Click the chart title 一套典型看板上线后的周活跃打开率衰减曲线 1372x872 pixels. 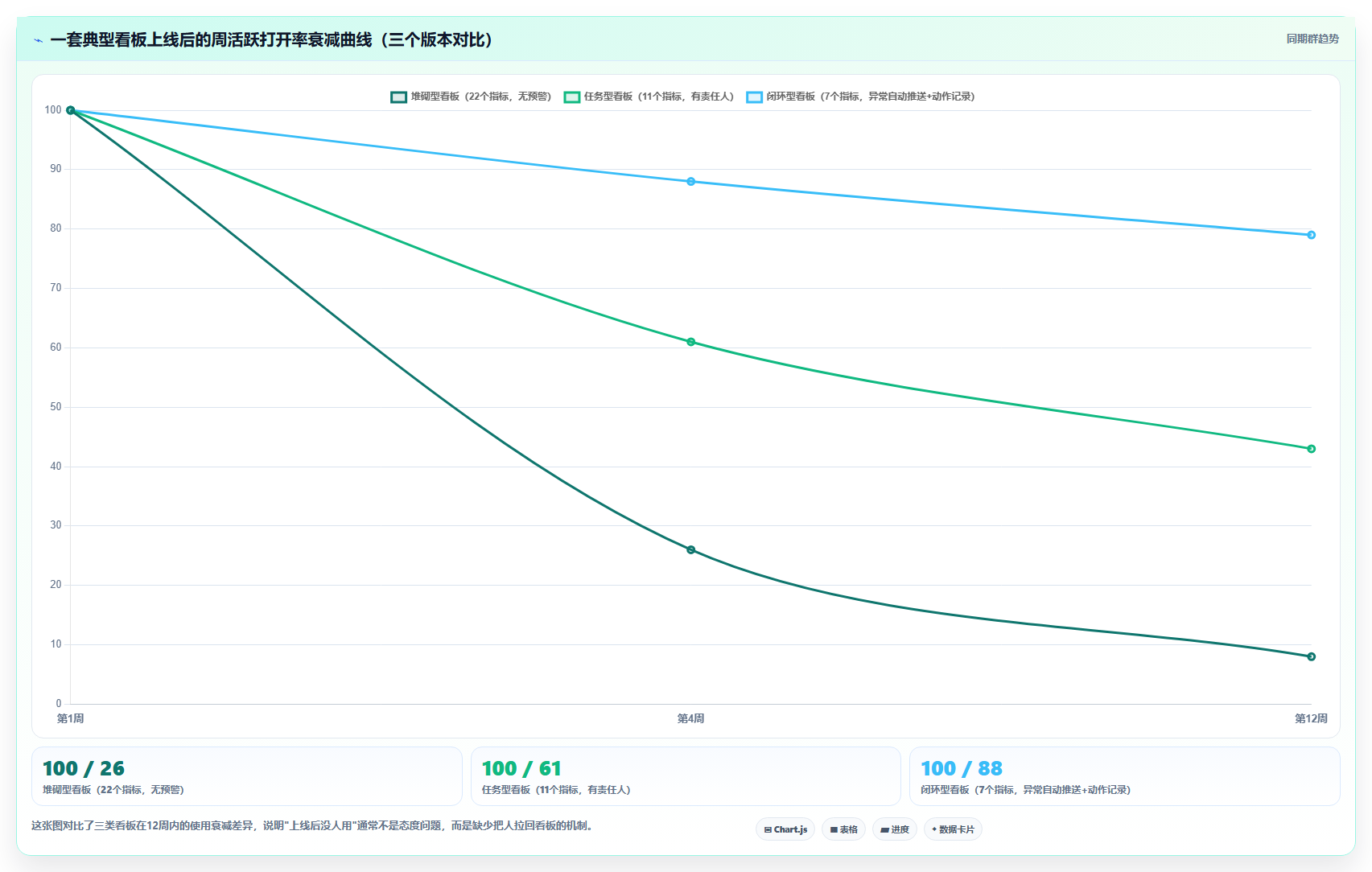pos(212,39)
